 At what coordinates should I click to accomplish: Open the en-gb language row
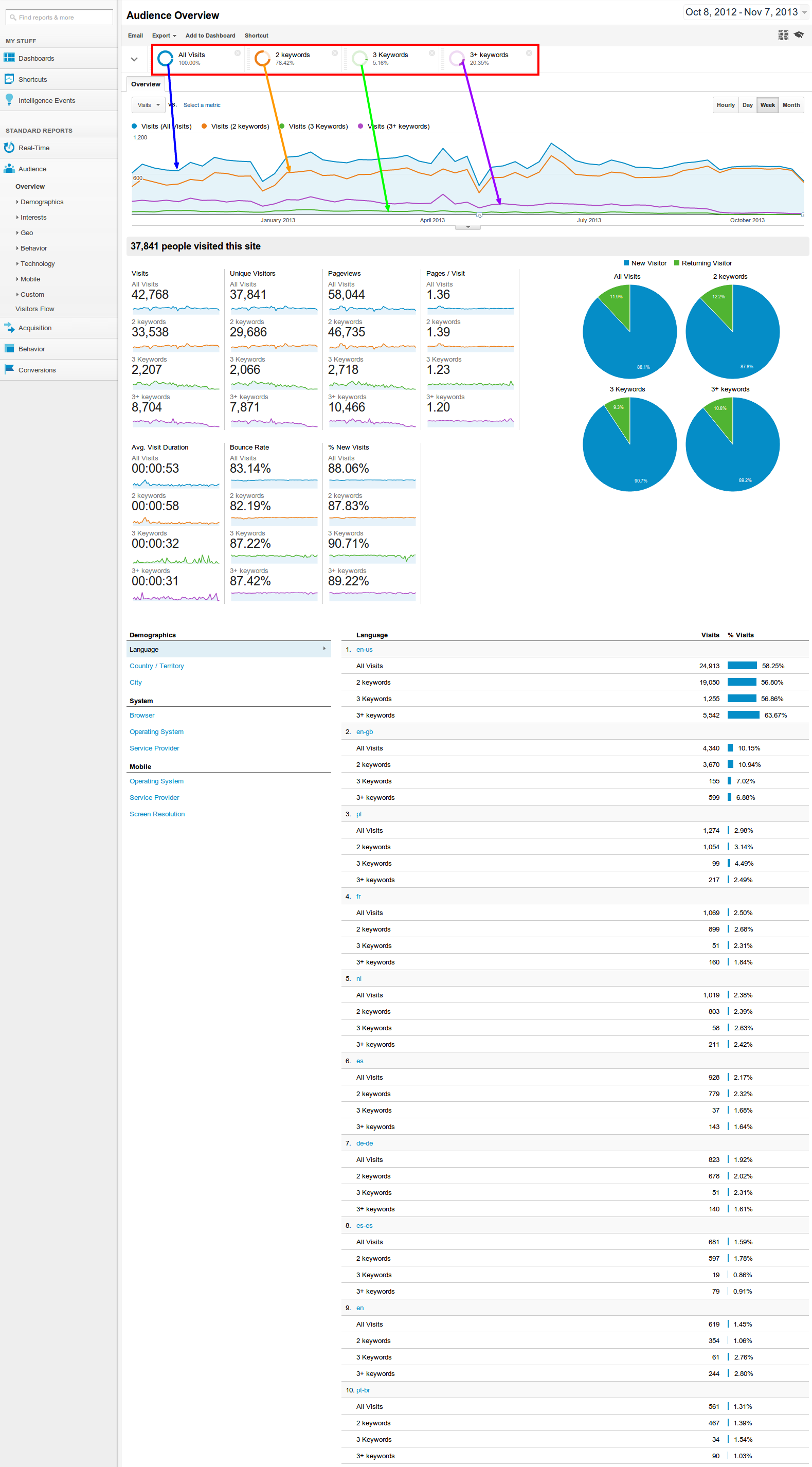[x=365, y=732]
